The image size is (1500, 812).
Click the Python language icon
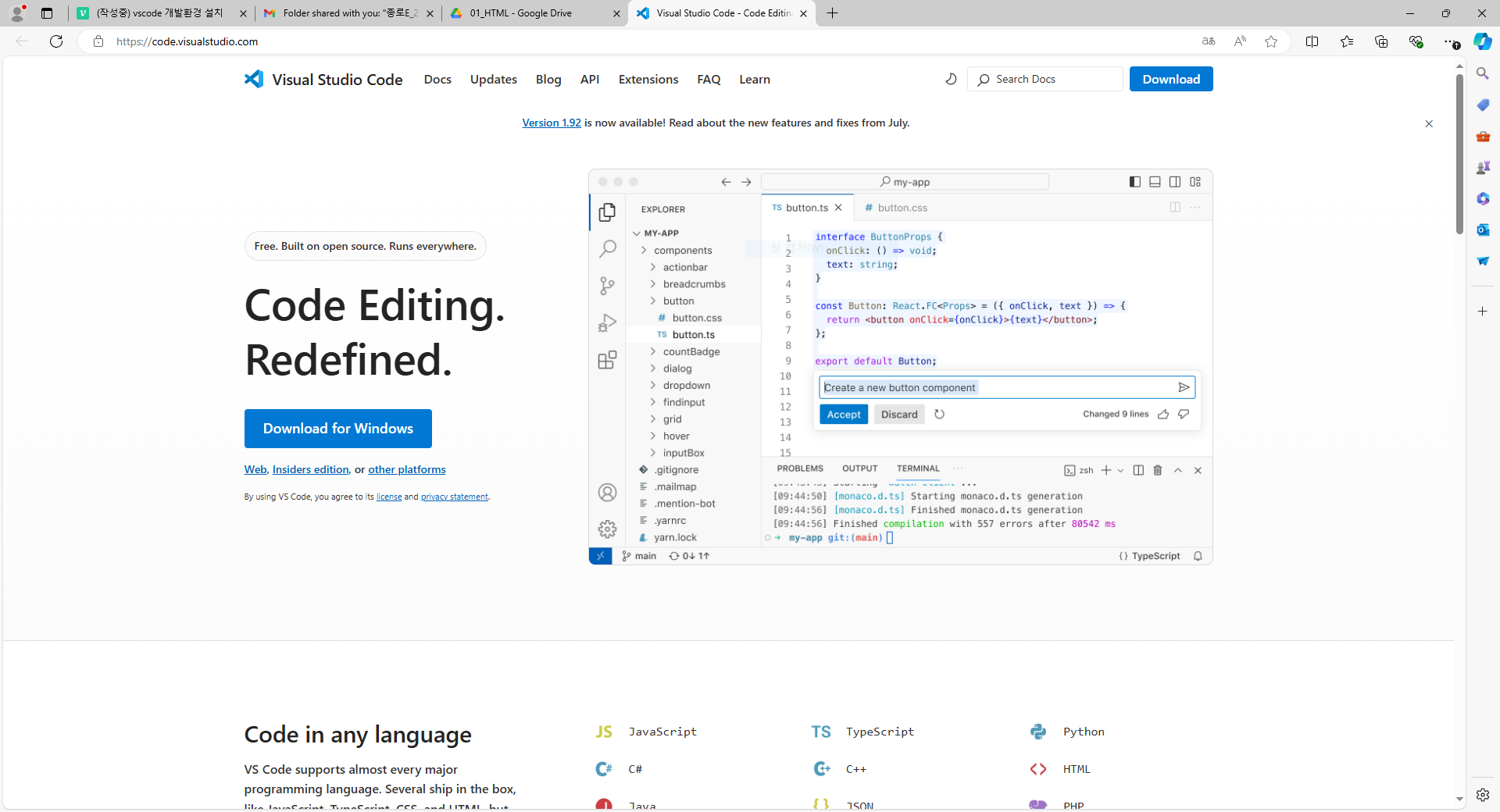(x=1038, y=732)
